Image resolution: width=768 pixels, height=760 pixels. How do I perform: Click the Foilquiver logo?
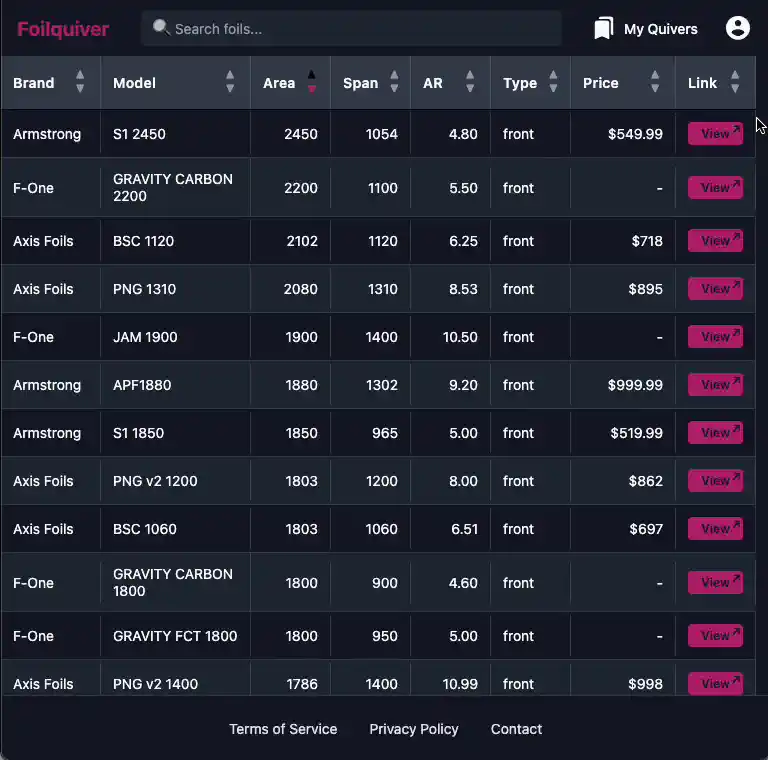point(63,29)
